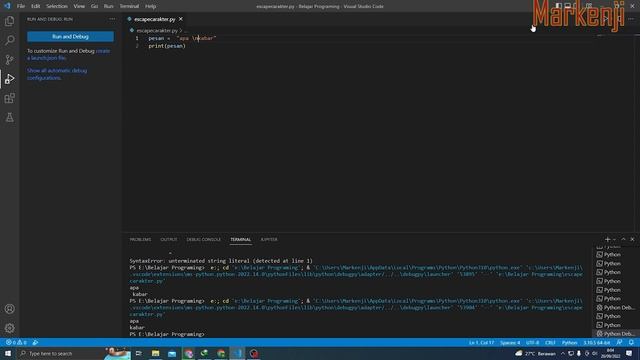Open the Selection menu
The width and height of the screenshot is (640, 360).
57,6
